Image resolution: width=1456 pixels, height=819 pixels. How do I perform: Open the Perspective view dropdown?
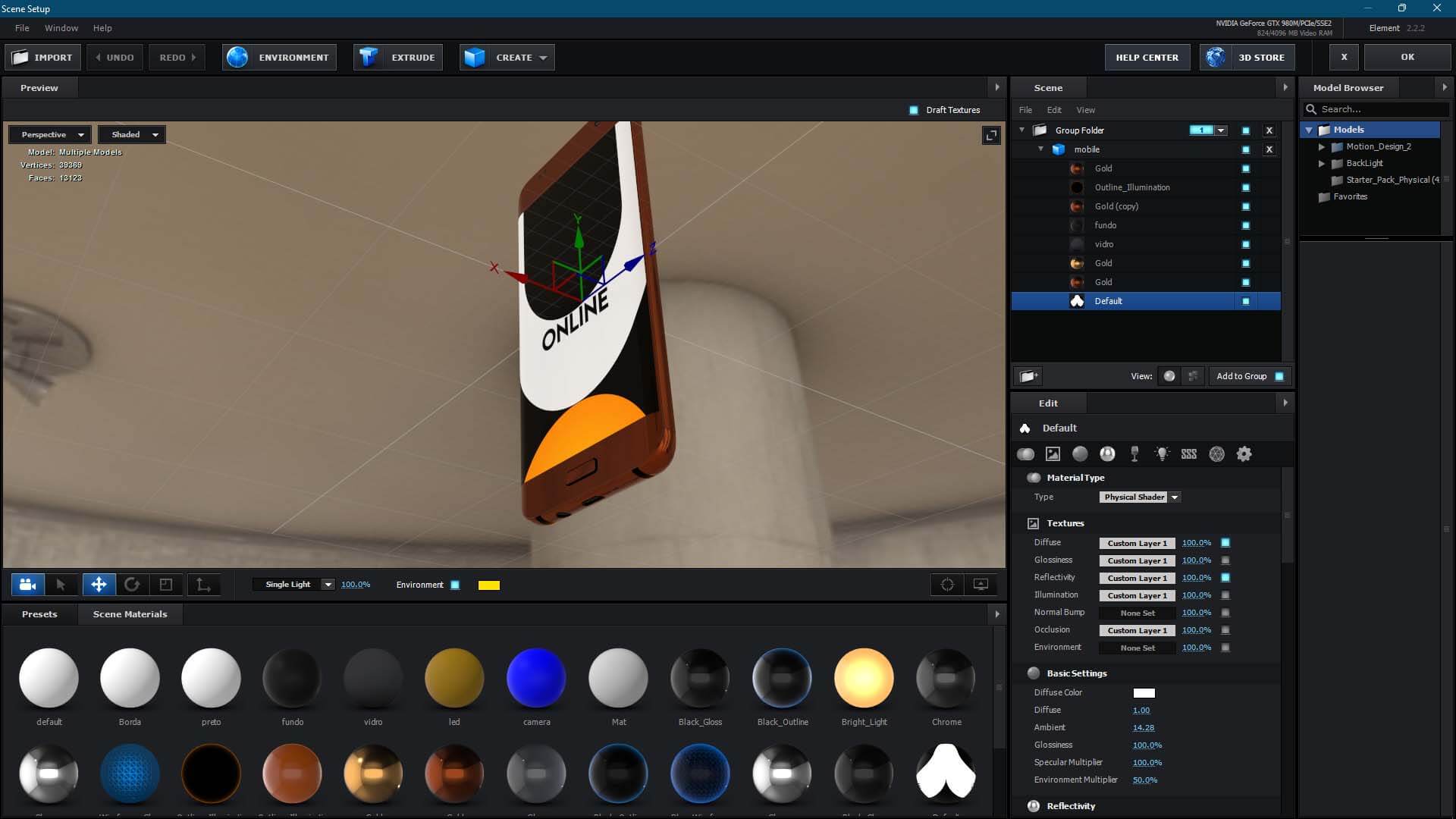[x=51, y=135]
